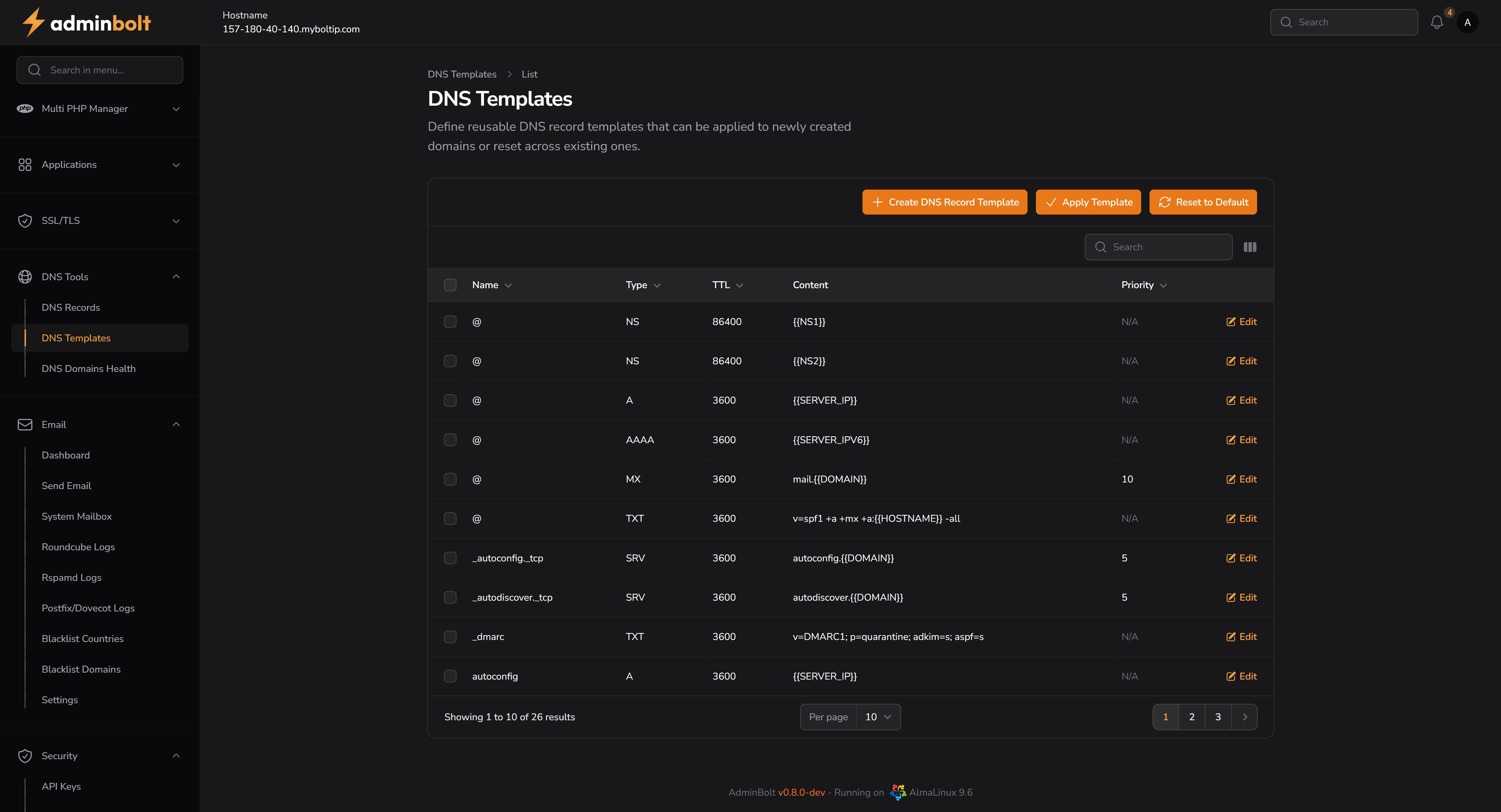1501x812 pixels.
Task: Open DNS Records from the sidebar
Action: pyautogui.click(x=71, y=307)
